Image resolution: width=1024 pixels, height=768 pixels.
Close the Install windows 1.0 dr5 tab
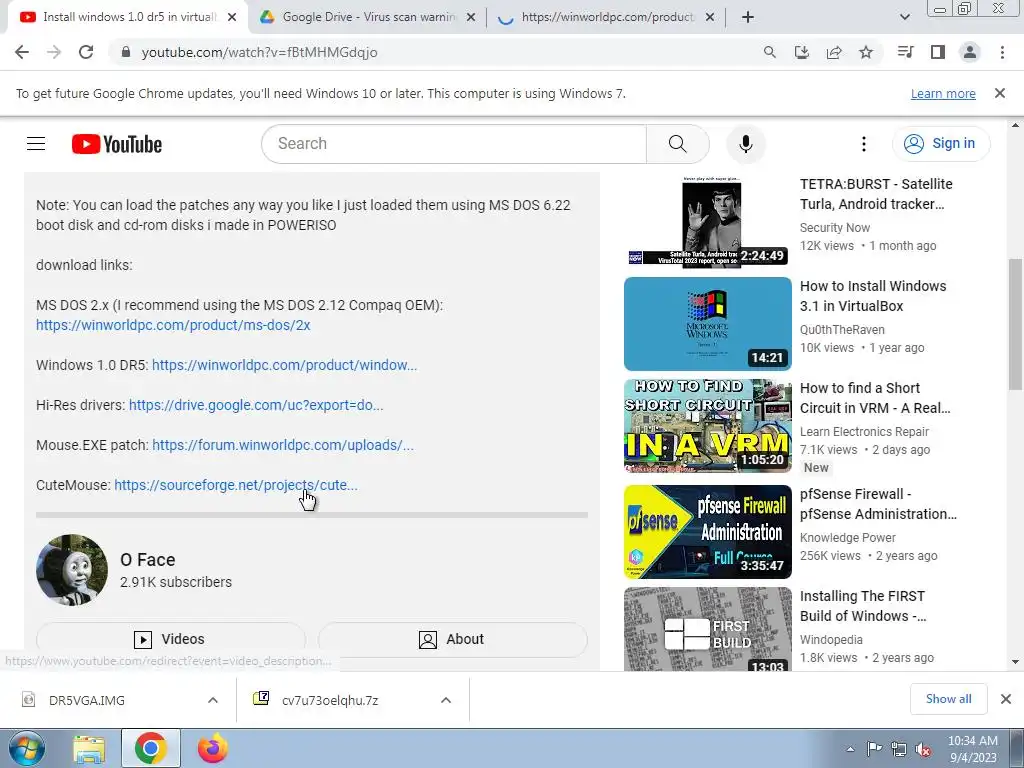click(232, 17)
